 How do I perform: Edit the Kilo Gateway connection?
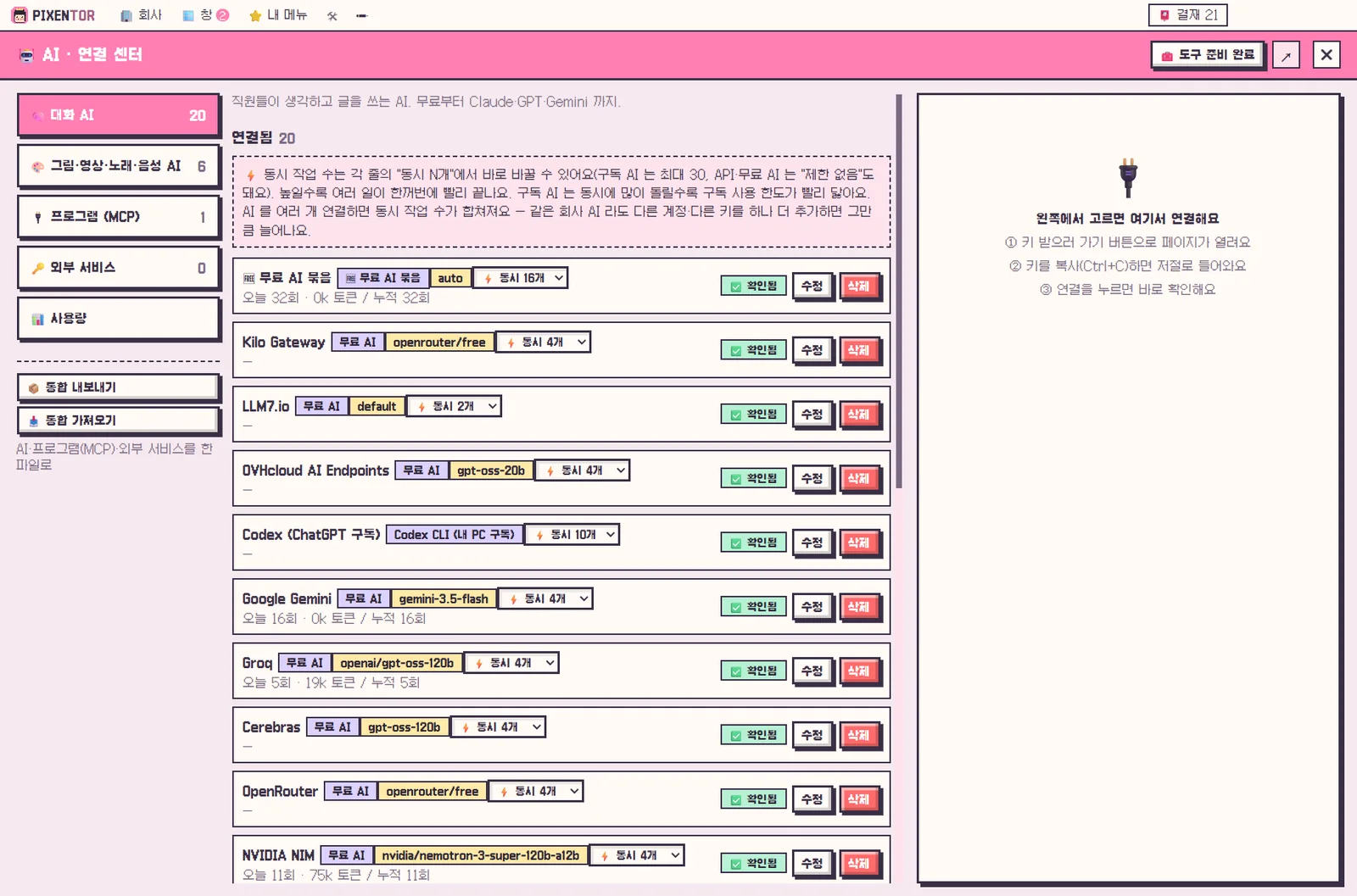pyautogui.click(x=813, y=350)
